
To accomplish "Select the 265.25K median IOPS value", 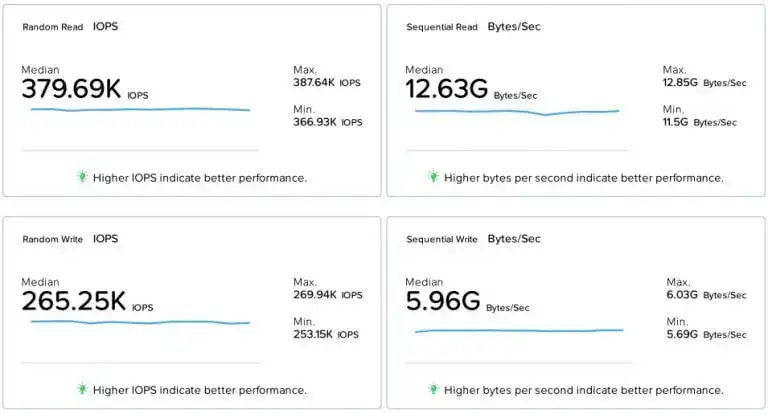I will 74,302.
